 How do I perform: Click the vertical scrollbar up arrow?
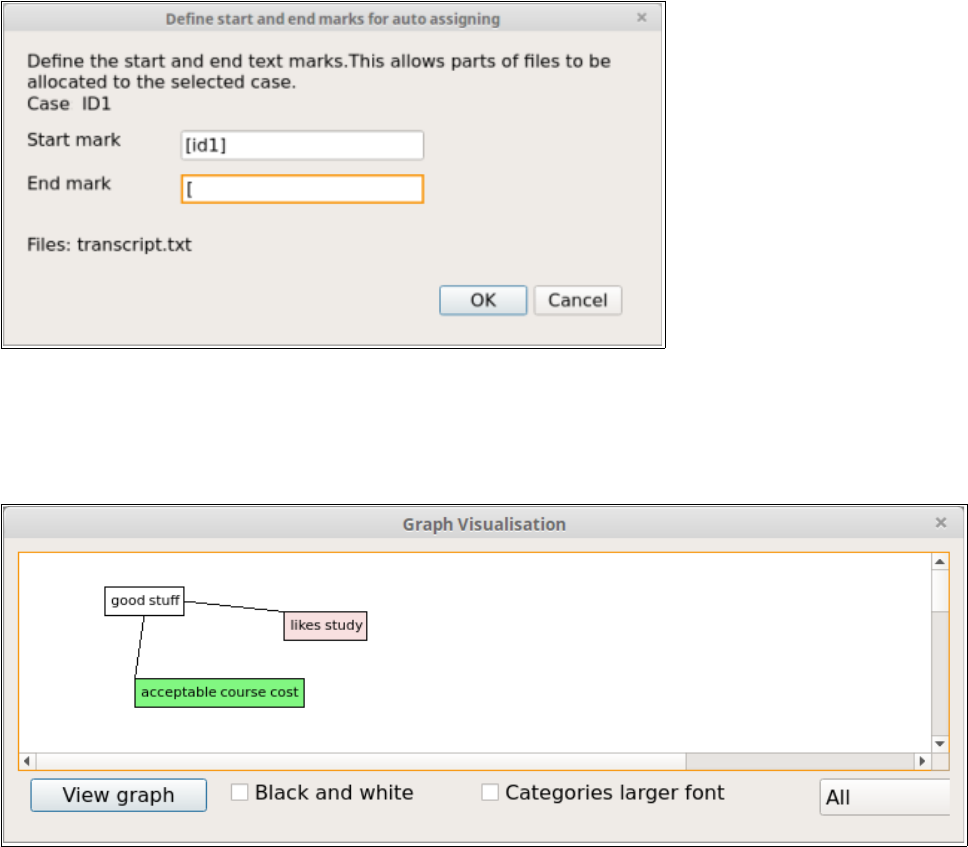(940, 562)
